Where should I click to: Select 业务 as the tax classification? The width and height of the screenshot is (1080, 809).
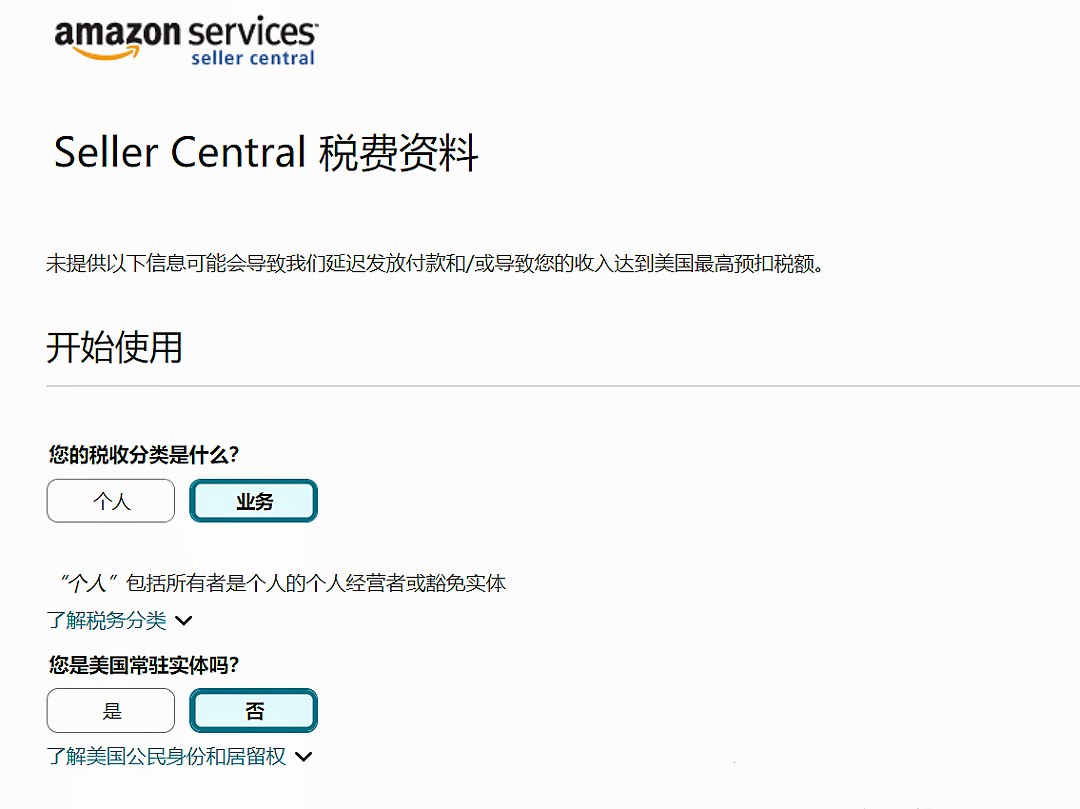pyautogui.click(x=254, y=501)
